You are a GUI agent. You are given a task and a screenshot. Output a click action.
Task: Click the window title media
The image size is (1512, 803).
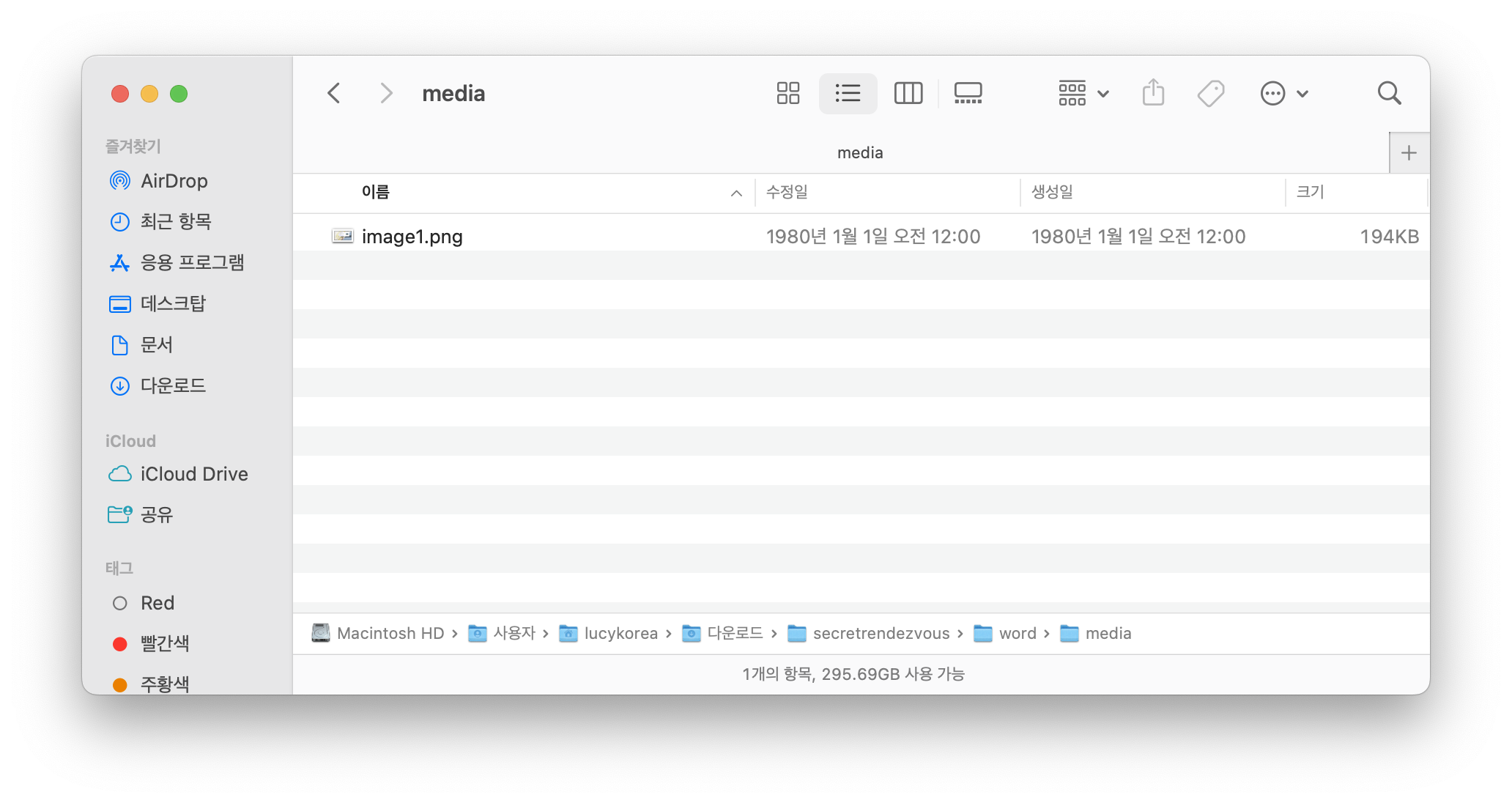click(453, 93)
